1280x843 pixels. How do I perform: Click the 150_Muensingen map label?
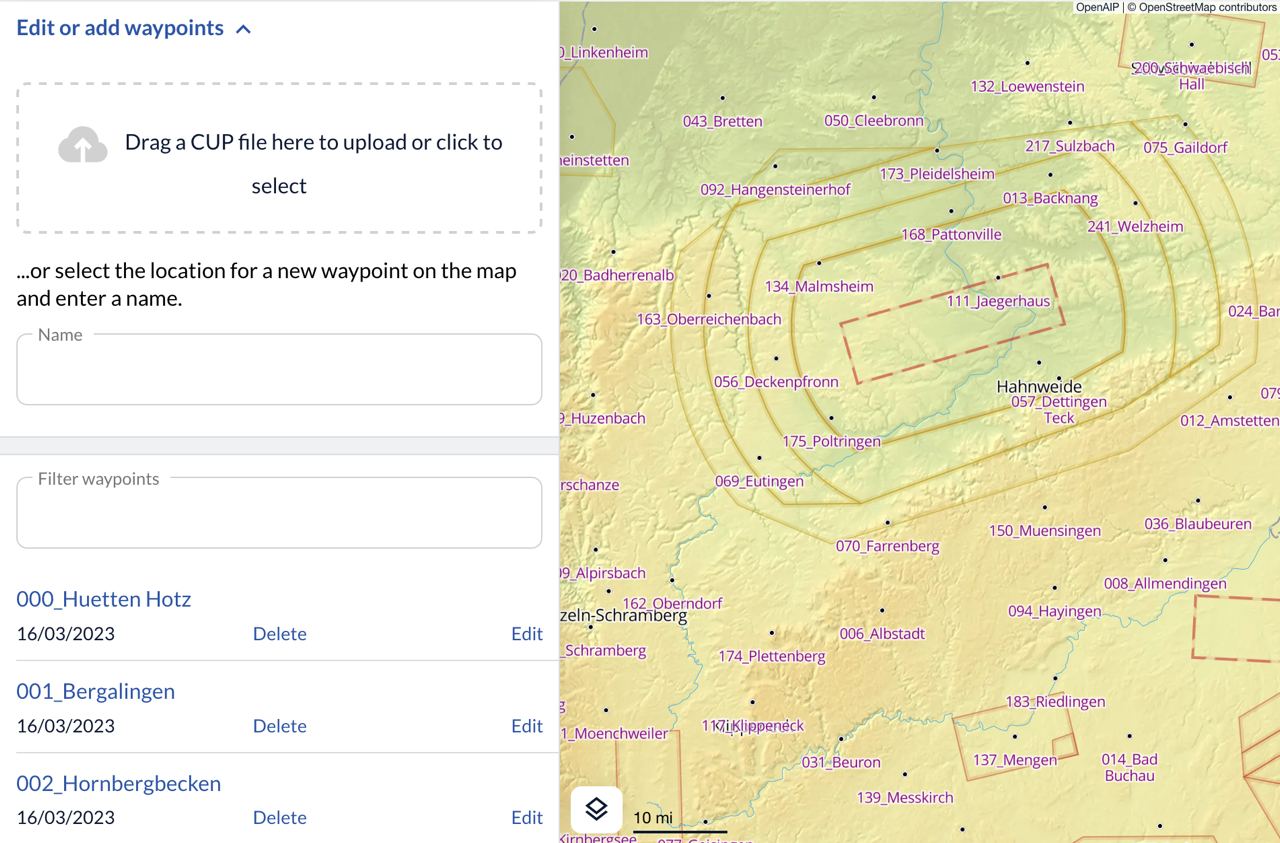pos(1045,531)
